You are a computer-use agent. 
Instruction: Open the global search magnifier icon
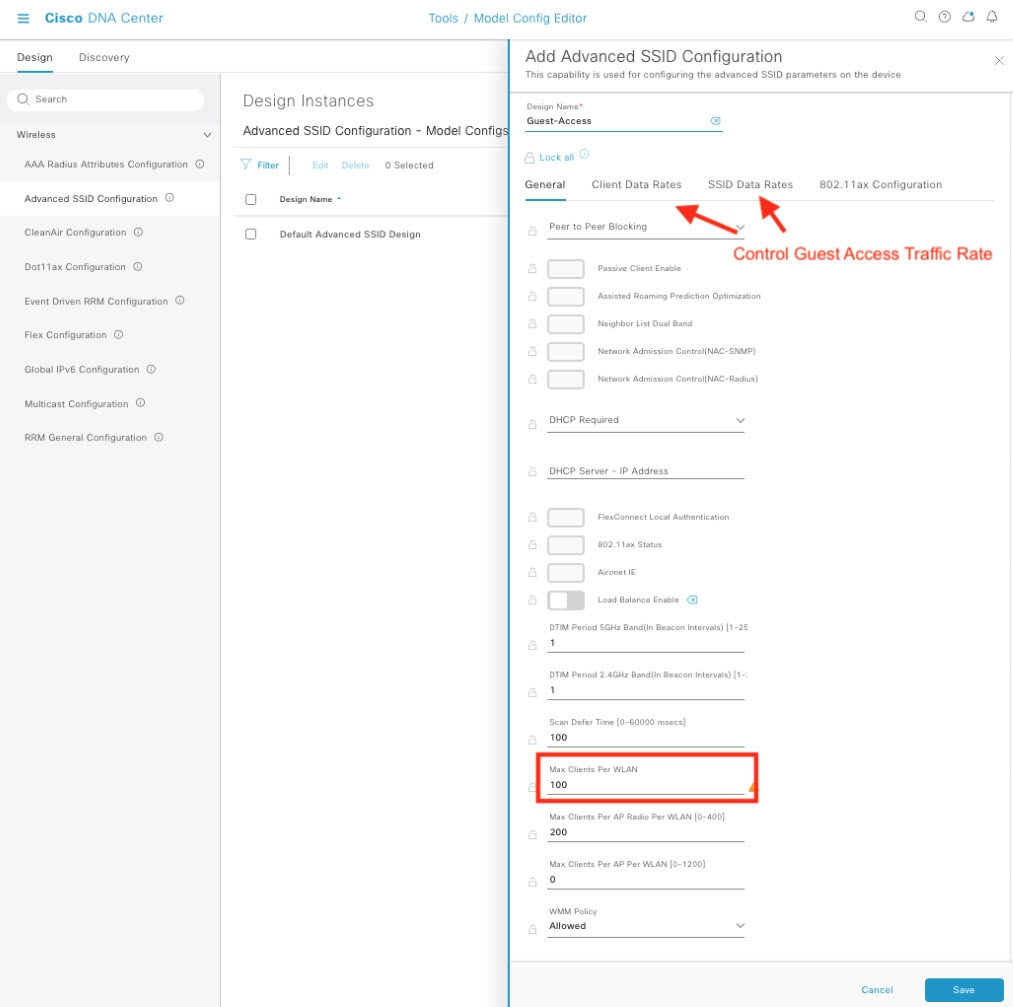tap(920, 16)
